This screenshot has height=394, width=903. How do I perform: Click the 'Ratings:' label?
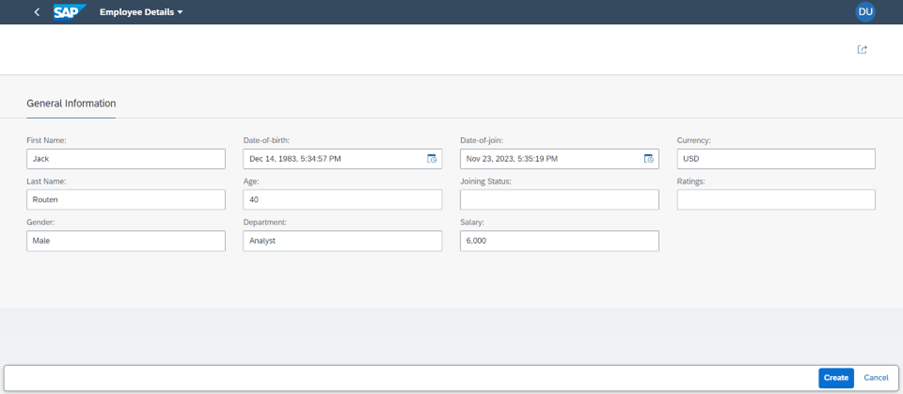pyautogui.click(x=691, y=181)
